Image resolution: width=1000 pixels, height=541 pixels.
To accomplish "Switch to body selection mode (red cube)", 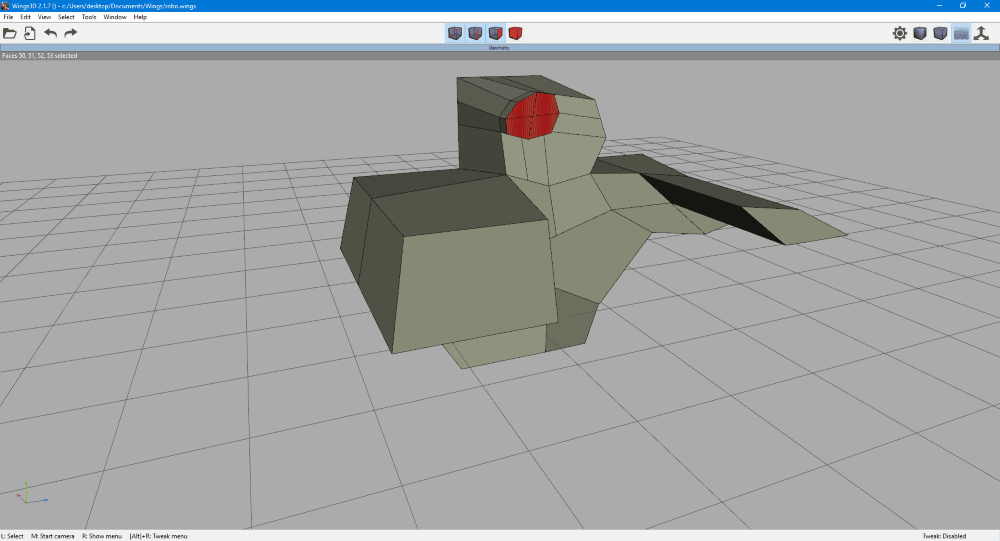I will [515, 33].
